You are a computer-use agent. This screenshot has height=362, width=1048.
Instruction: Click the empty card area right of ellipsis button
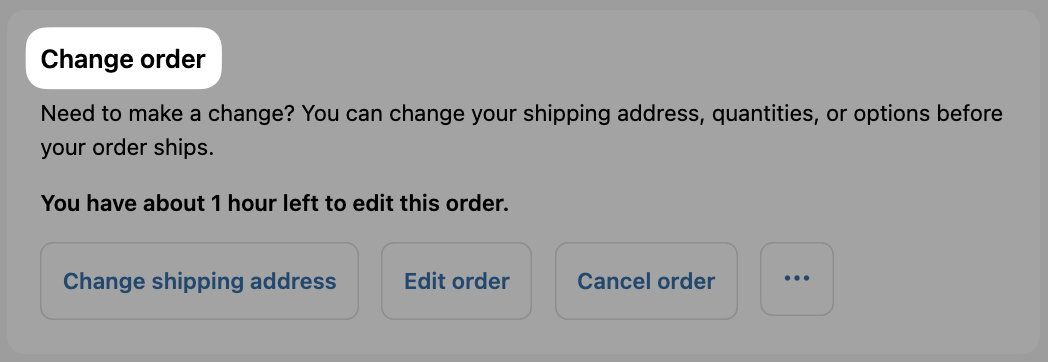pyautogui.click(x=936, y=281)
